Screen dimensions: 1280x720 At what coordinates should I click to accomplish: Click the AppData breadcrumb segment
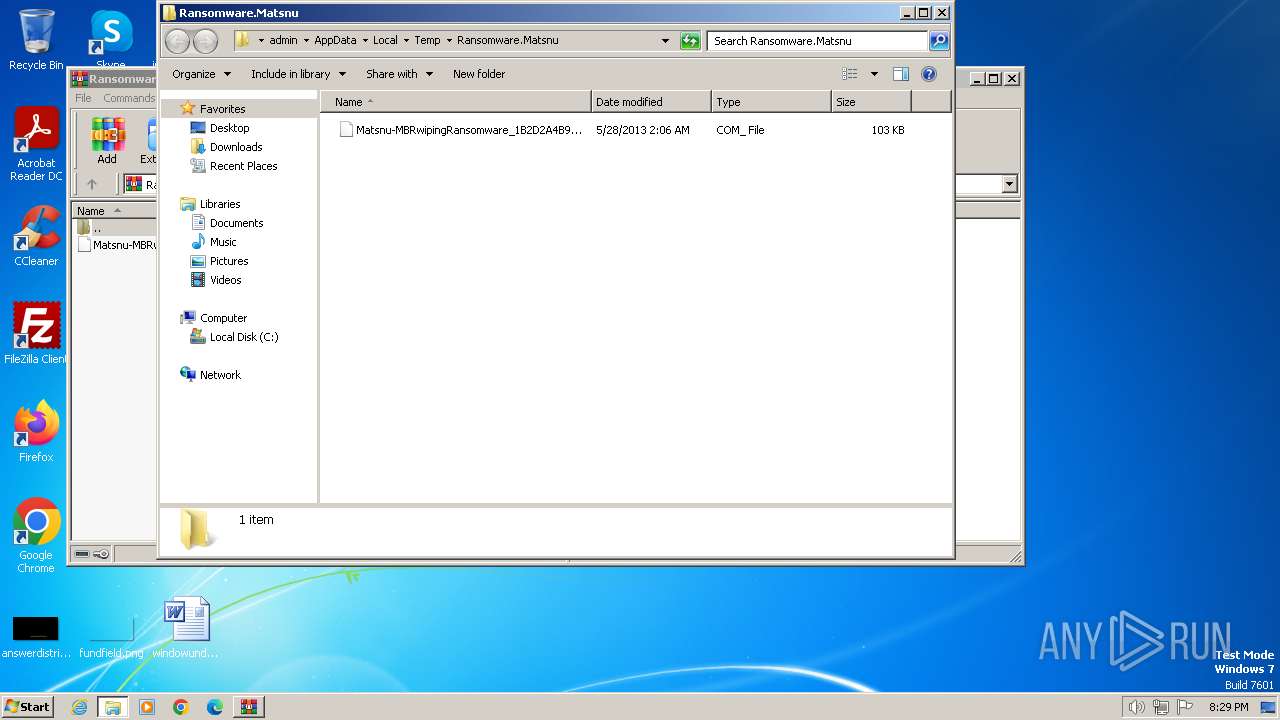[x=335, y=41]
